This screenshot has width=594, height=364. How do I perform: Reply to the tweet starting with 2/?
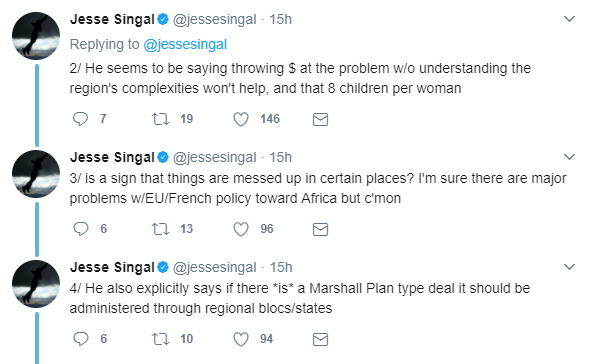coord(80,119)
